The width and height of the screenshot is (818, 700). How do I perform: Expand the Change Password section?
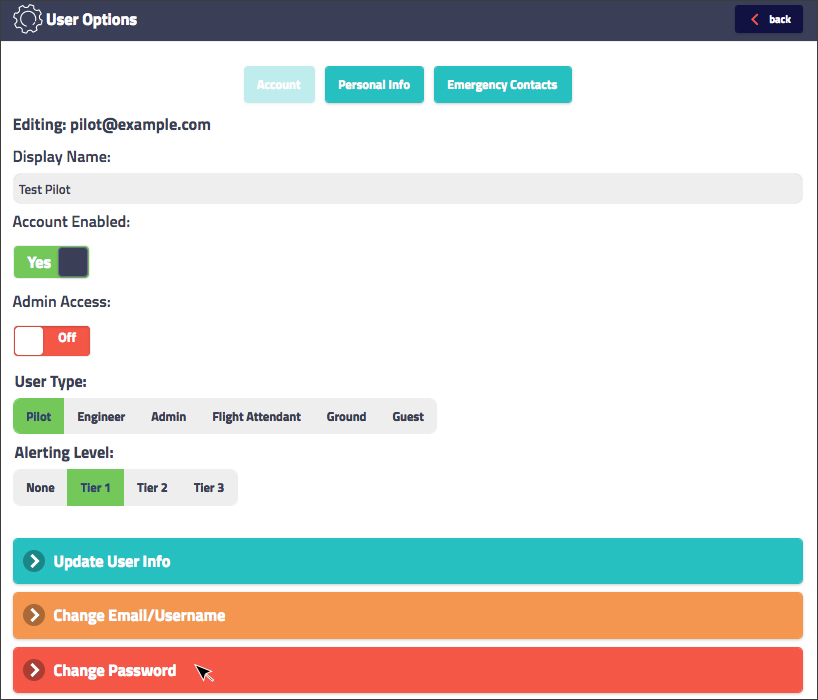coord(407,670)
